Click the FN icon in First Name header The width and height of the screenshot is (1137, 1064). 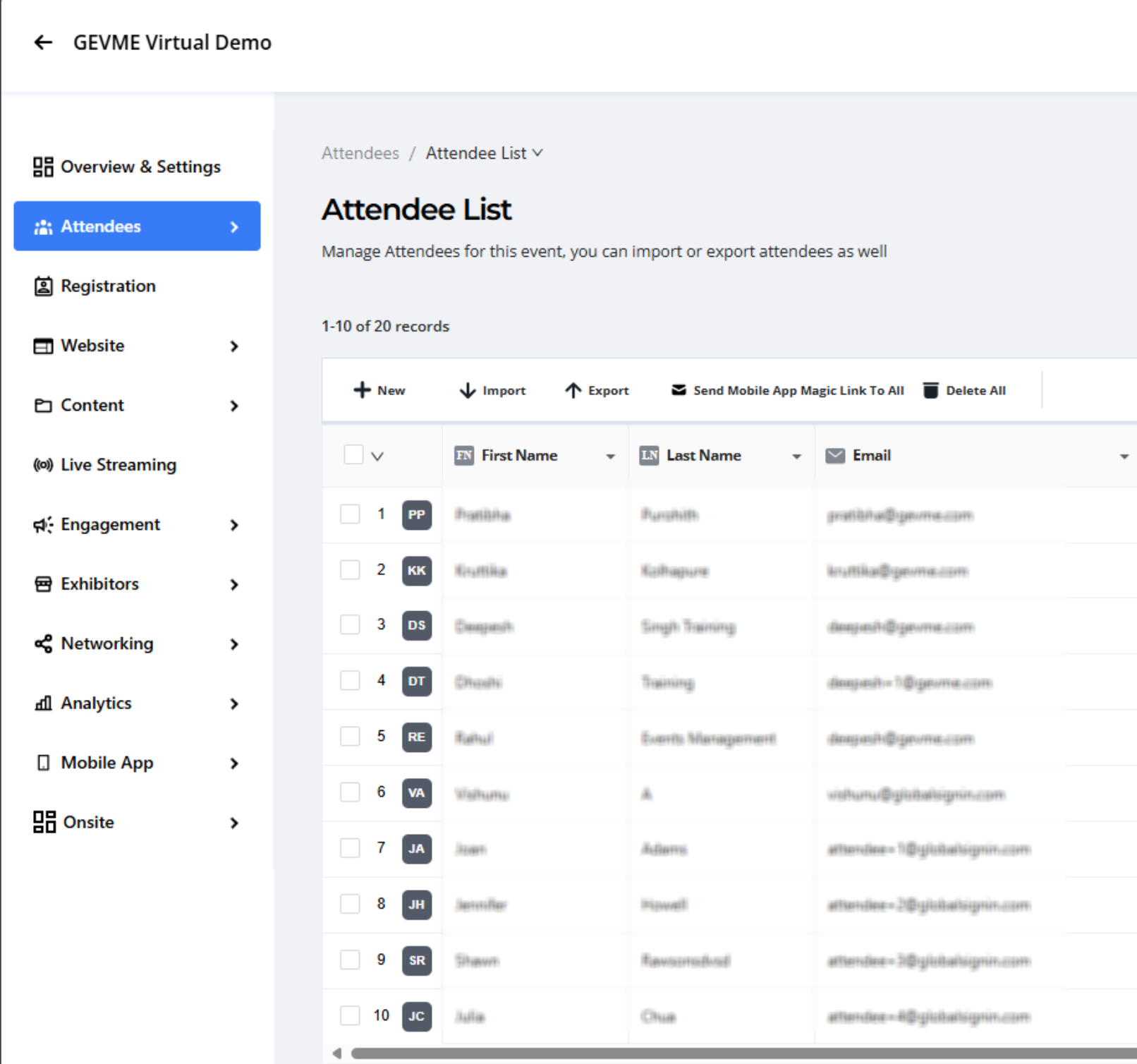pyautogui.click(x=464, y=456)
